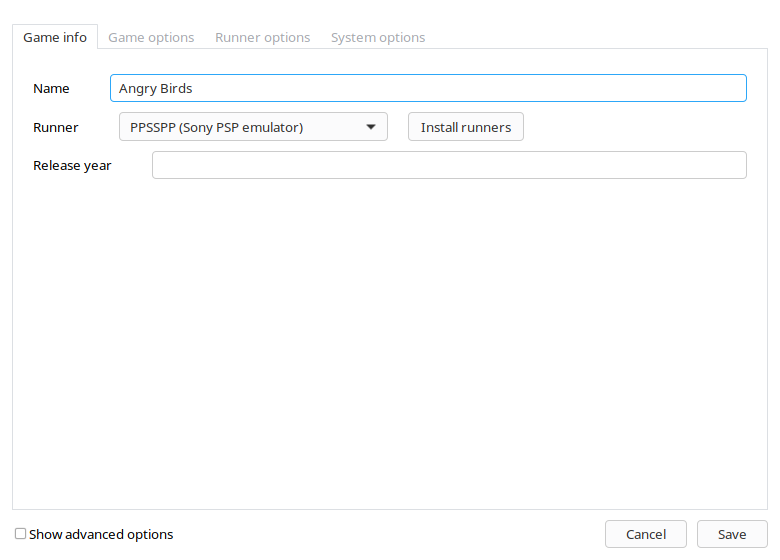Viewport: 780px width, 560px height.
Task: Click the 'Show advanced options' label text
Action: 101,534
